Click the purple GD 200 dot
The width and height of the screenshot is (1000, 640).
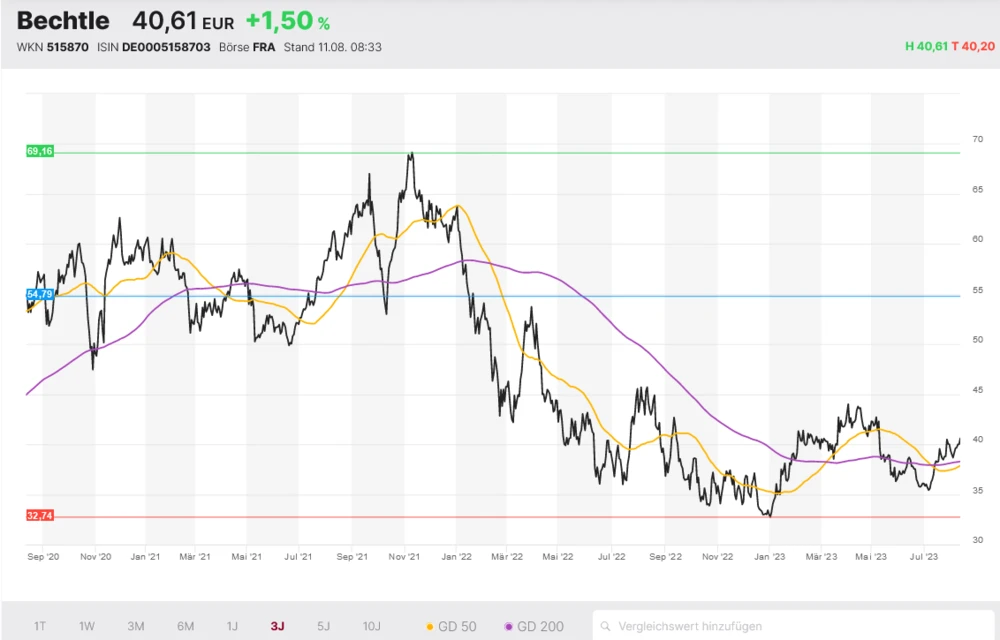click(x=509, y=627)
